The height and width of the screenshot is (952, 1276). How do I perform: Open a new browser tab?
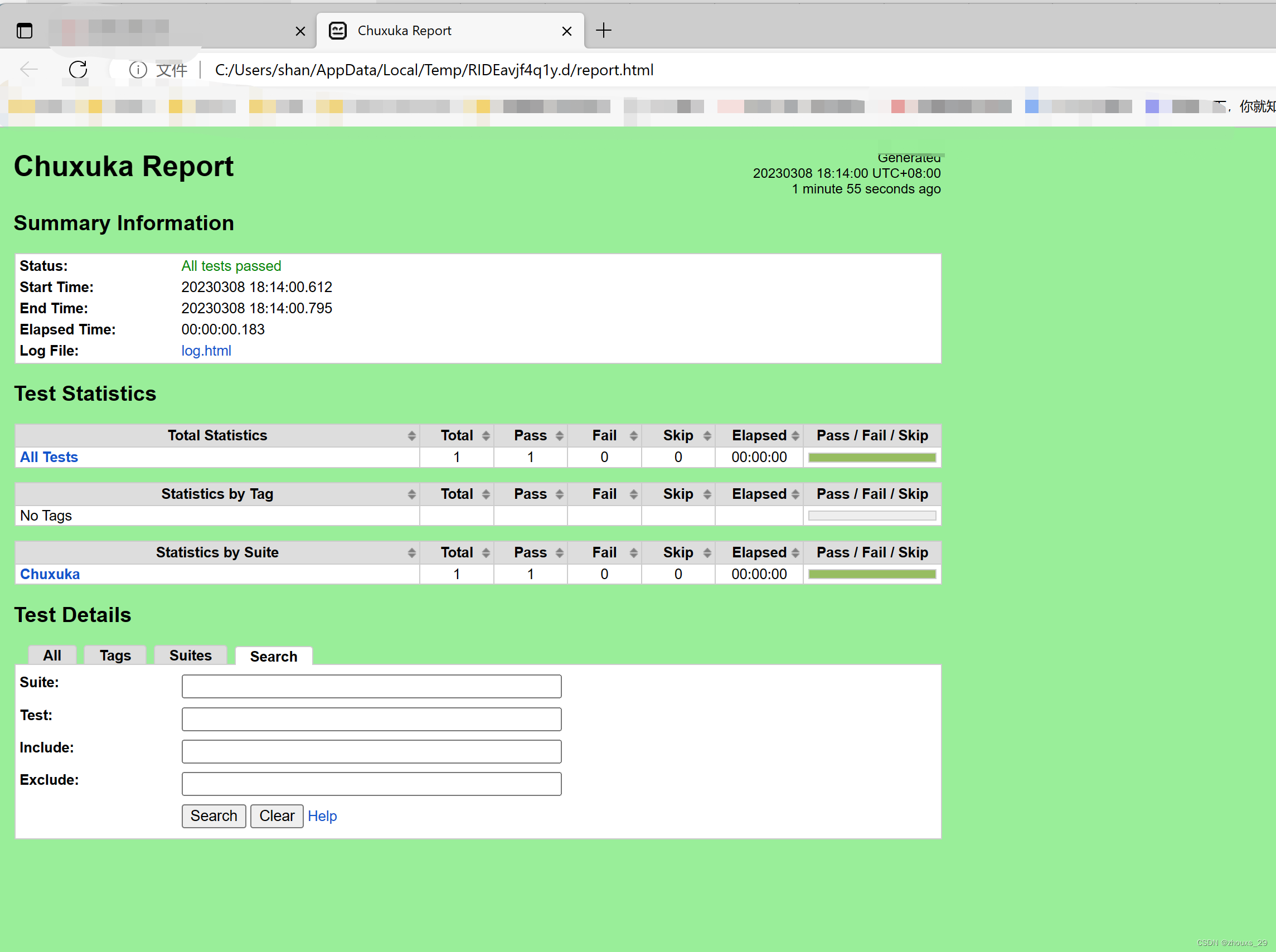coord(603,31)
